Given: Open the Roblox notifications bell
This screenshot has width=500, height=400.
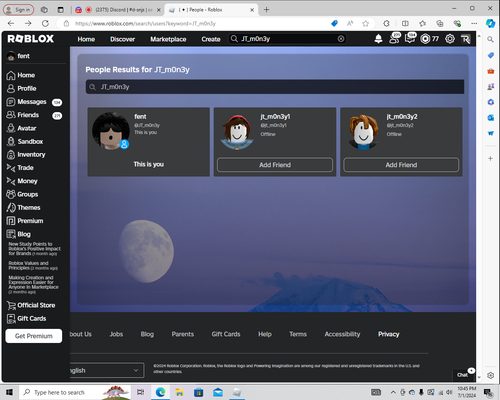Looking at the screenshot, I should (x=378, y=39).
